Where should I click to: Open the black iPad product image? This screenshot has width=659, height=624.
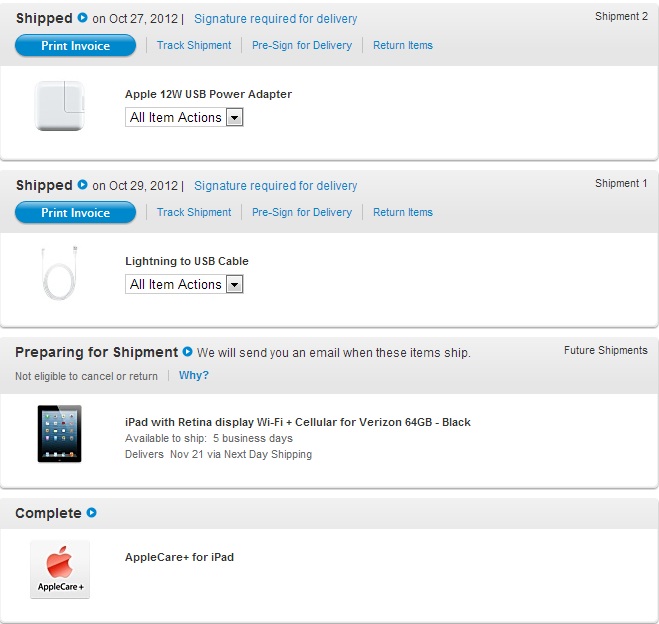click(59, 434)
